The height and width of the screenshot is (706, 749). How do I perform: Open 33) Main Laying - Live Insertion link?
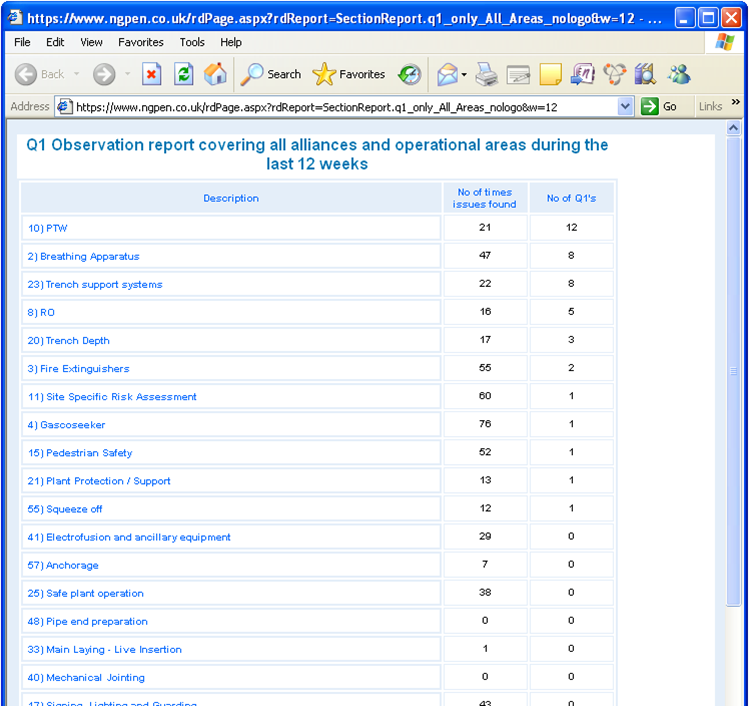point(105,650)
